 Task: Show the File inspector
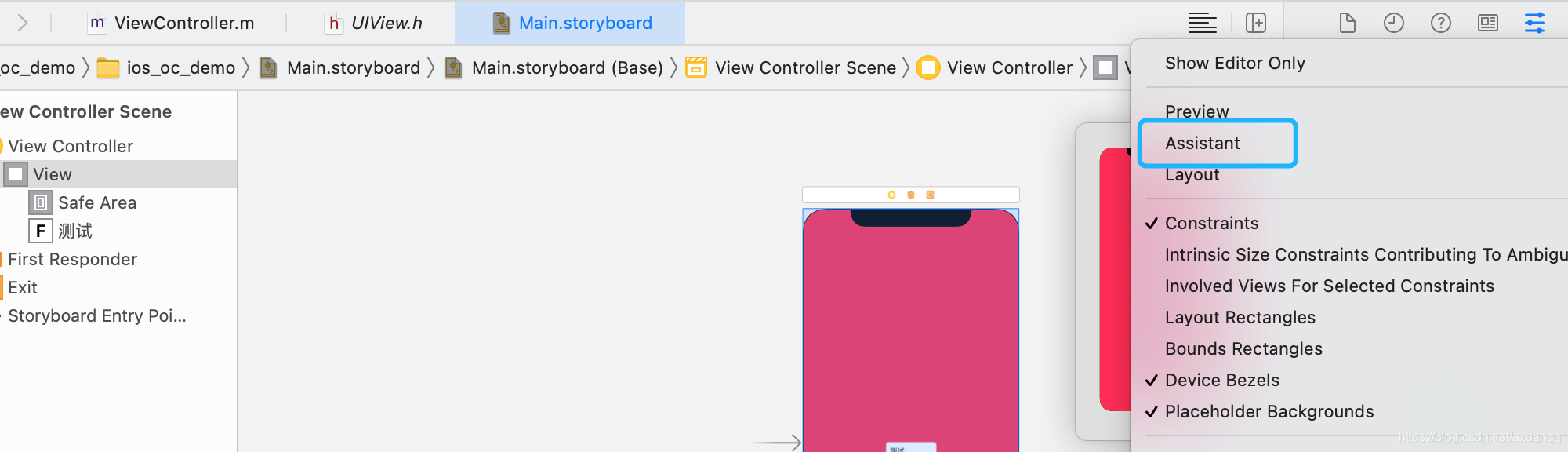(1347, 23)
